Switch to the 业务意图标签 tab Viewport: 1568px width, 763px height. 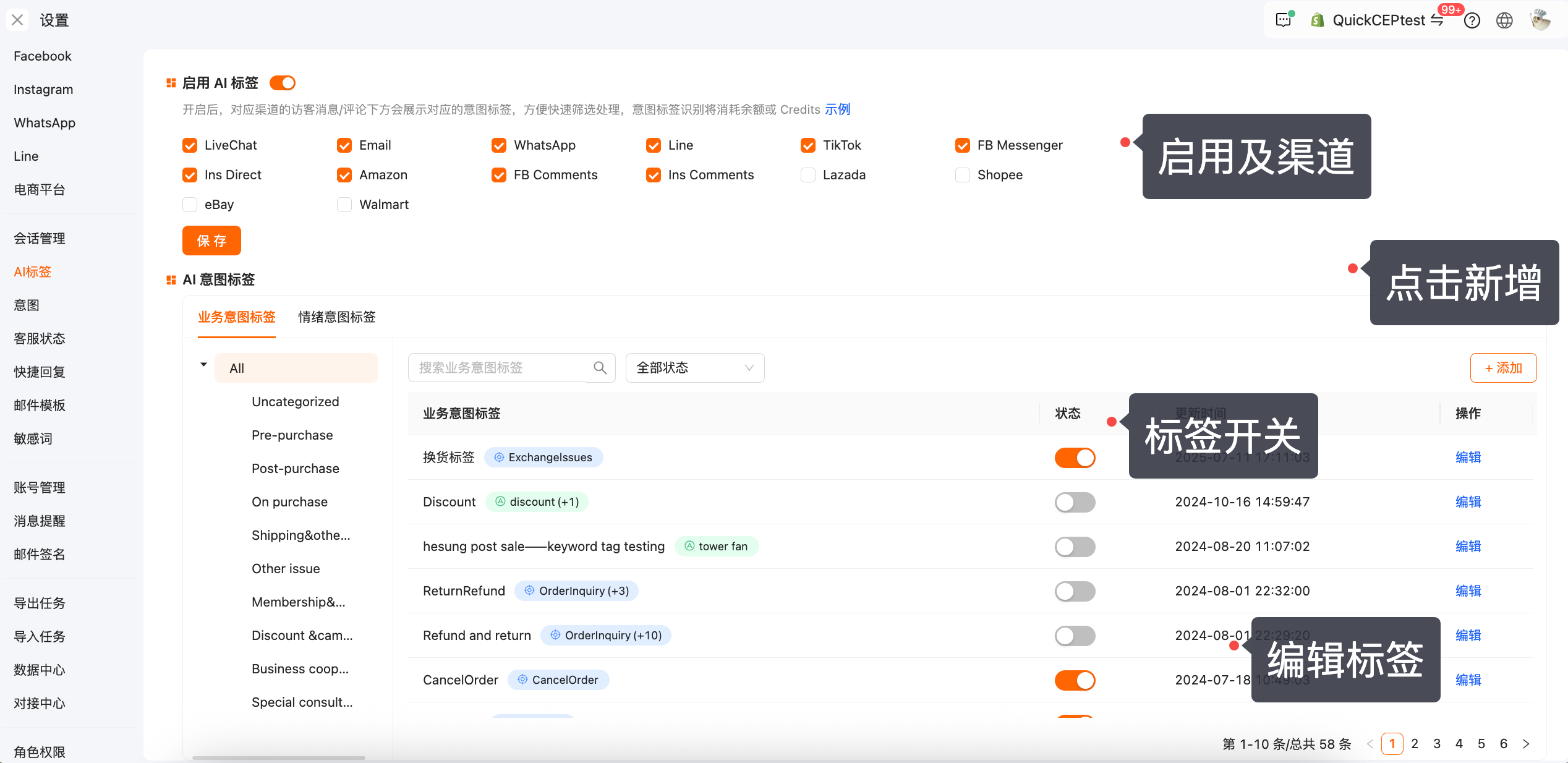point(237,317)
